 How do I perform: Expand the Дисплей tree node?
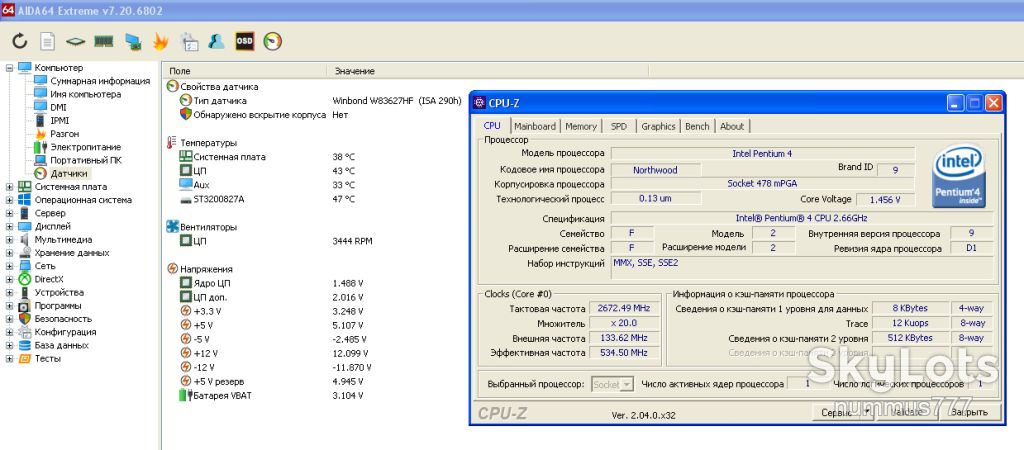(9, 227)
